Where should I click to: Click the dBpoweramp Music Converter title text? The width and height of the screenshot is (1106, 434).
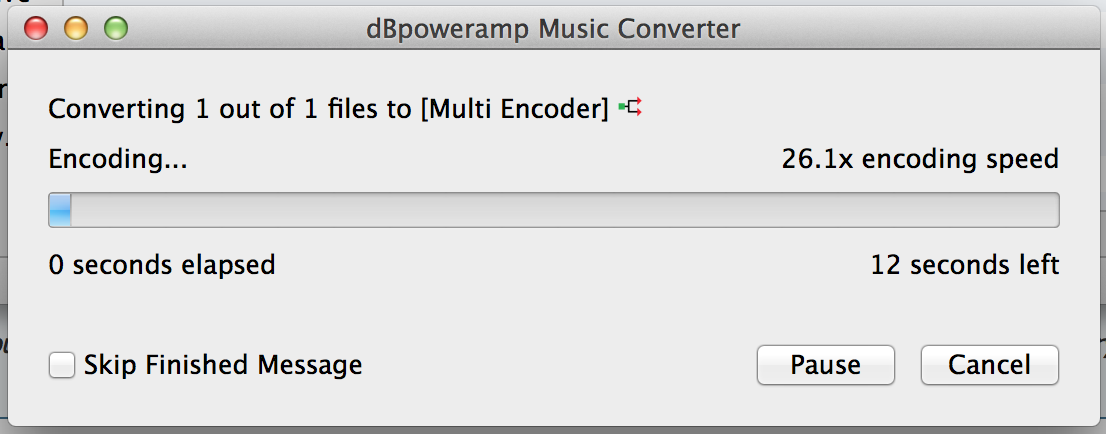[x=553, y=28]
